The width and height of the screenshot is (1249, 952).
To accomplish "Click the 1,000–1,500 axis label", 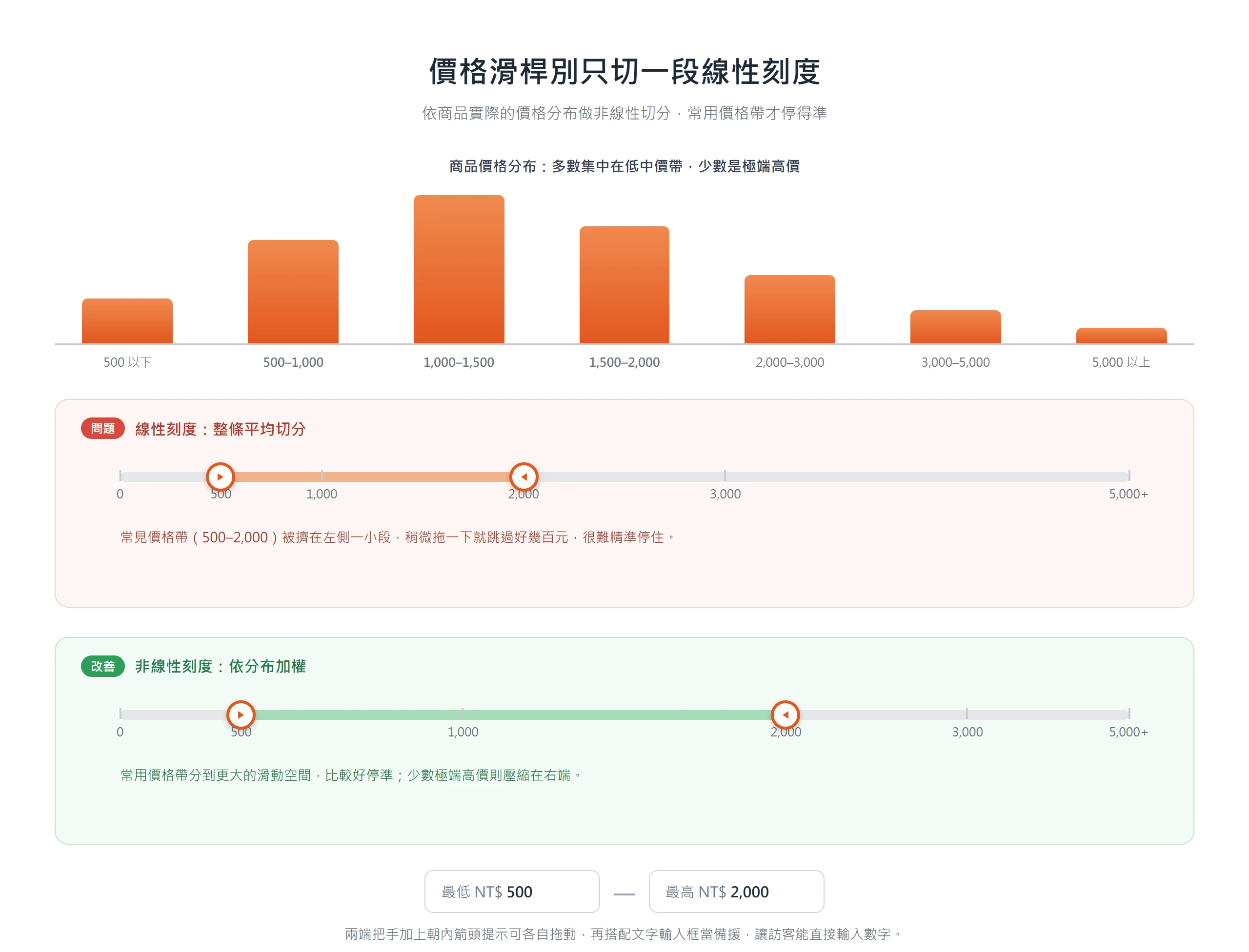I will 459,362.
